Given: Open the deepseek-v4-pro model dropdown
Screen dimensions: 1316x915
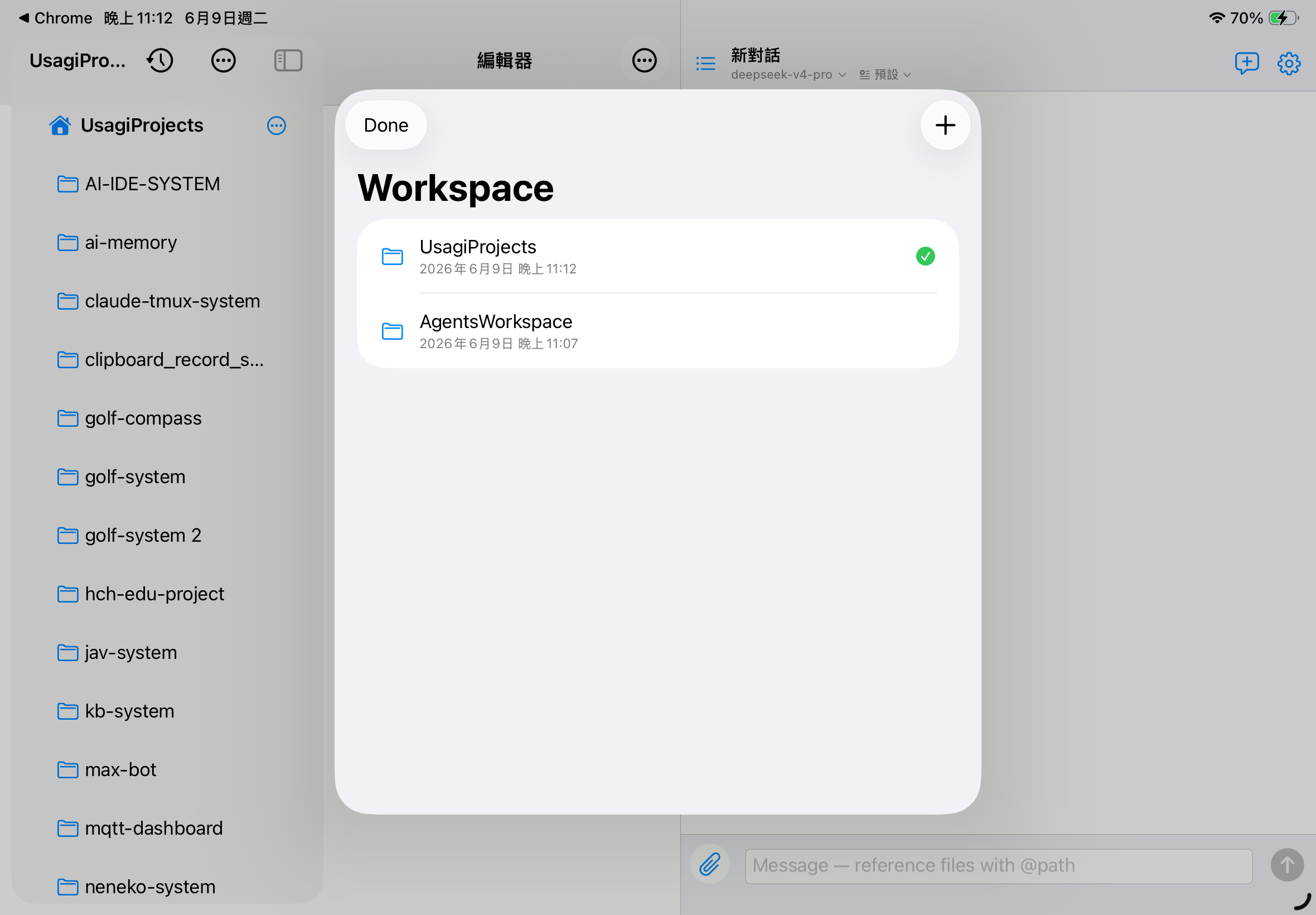Looking at the screenshot, I should pos(788,75).
